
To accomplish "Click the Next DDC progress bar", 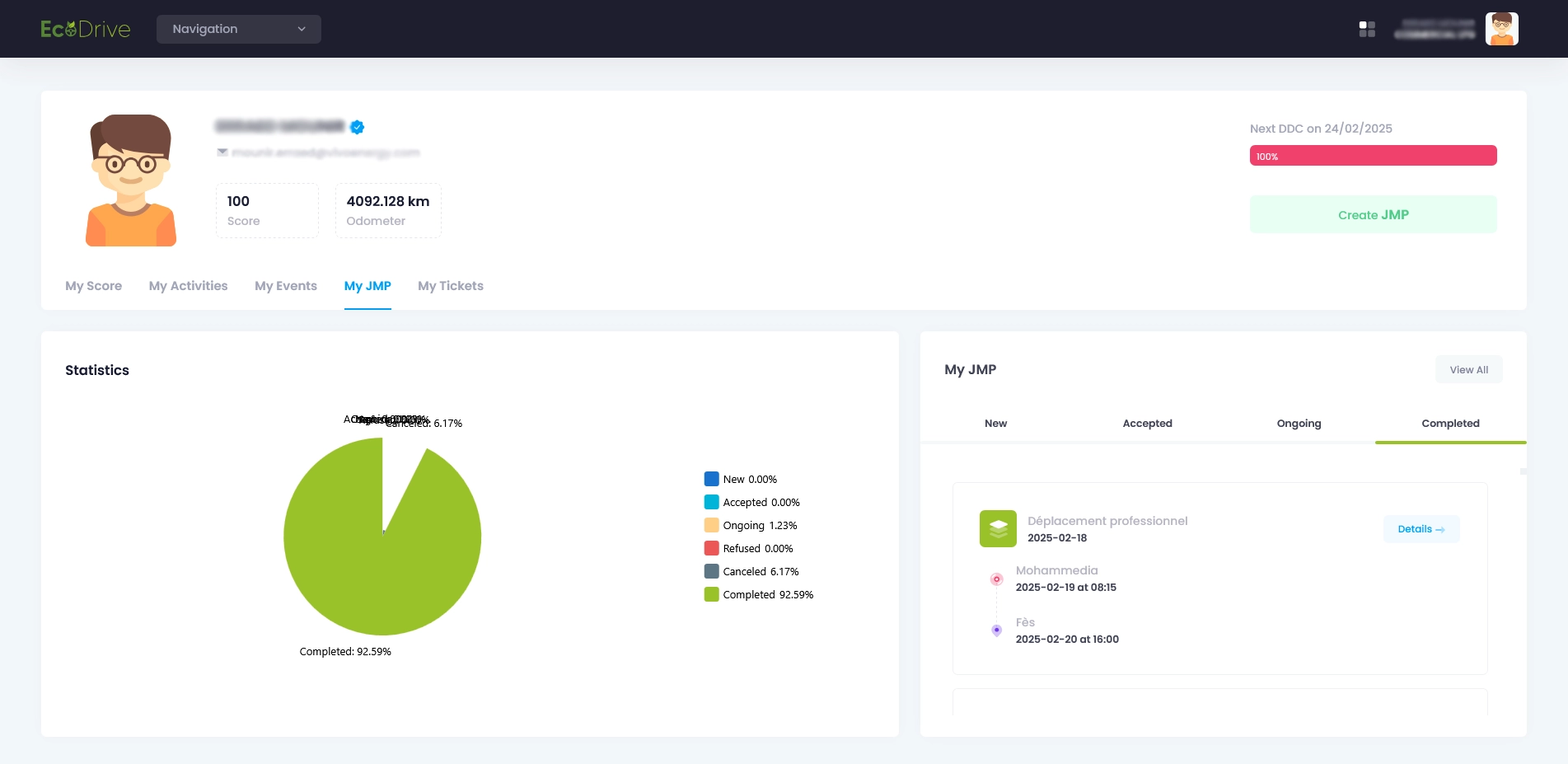I will click(x=1373, y=156).
